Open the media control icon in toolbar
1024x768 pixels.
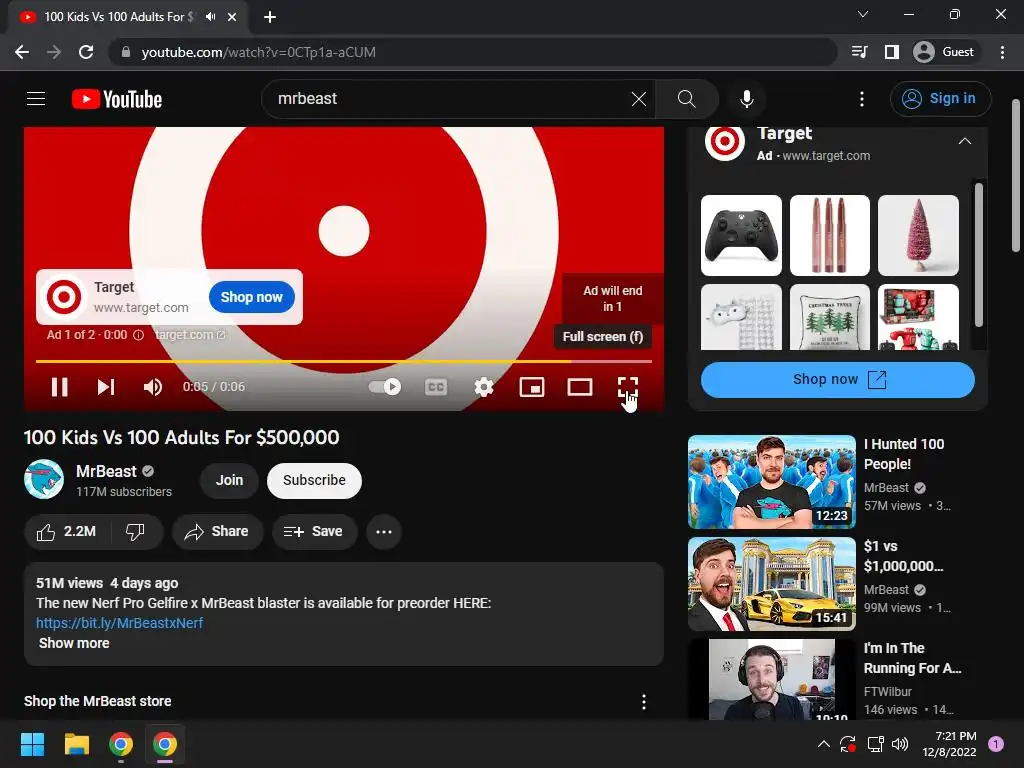(x=859, y=52)
